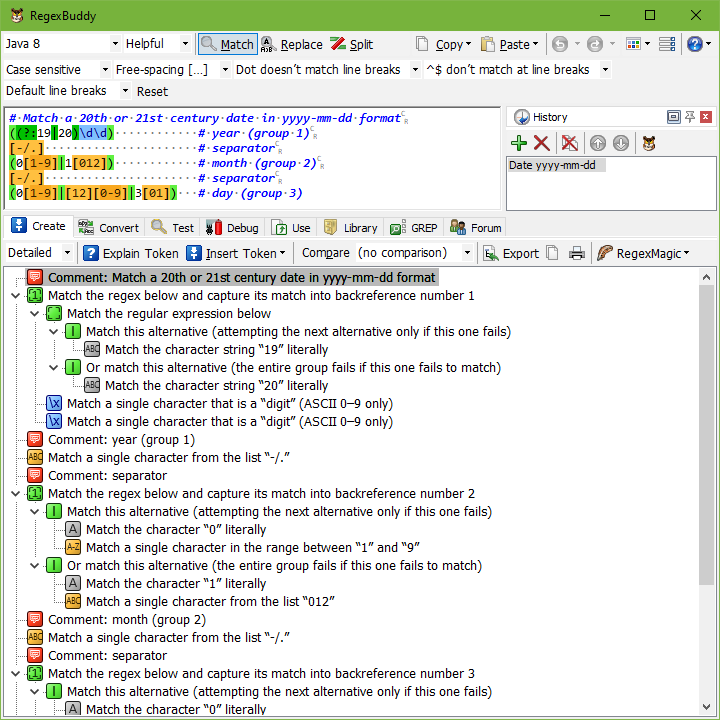Click the Export button
This screenshot has height=720, width=720.
pos(512,253)
